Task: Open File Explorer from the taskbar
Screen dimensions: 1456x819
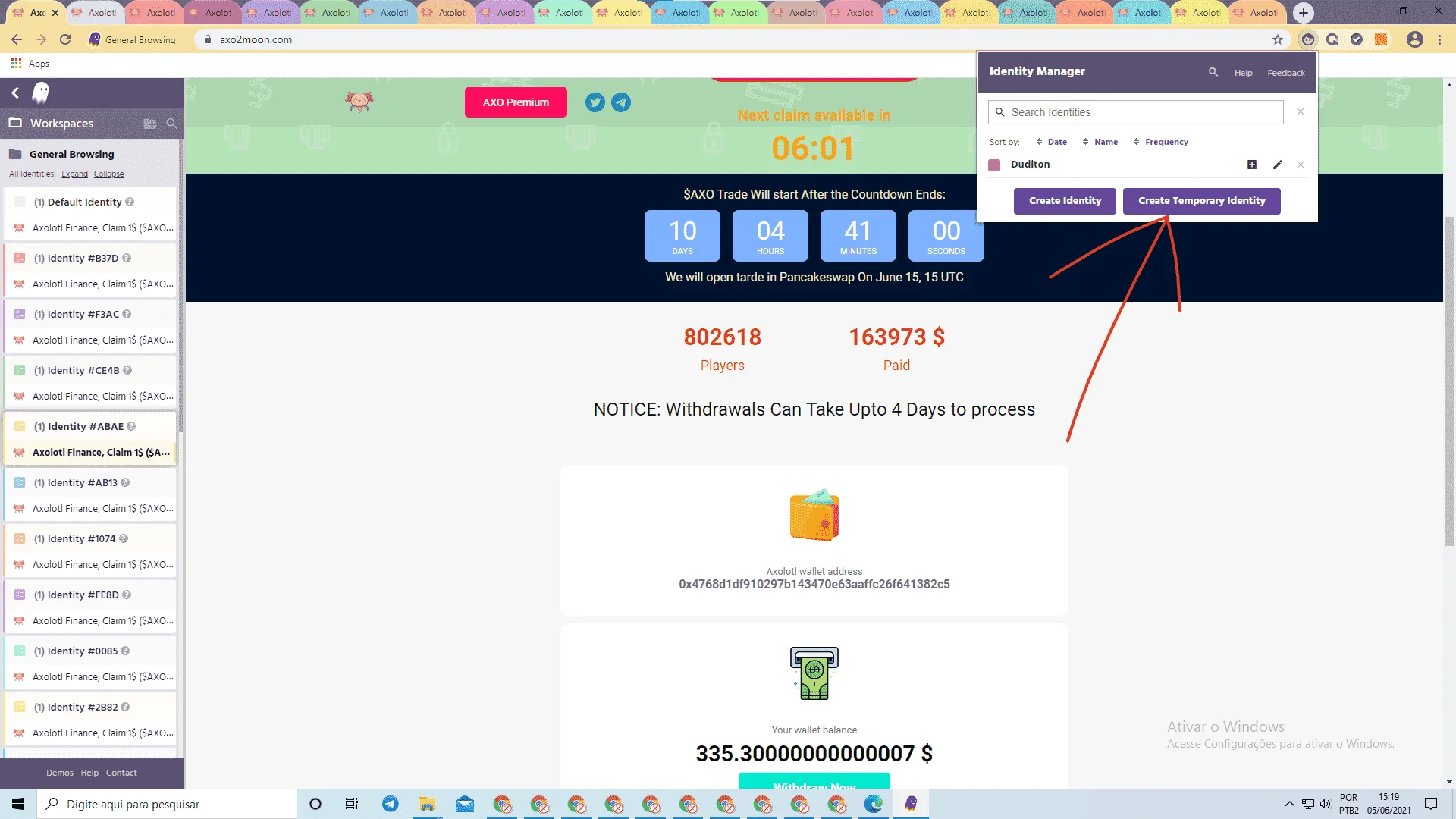Action: pyautogui.click(x=428, y=804)
